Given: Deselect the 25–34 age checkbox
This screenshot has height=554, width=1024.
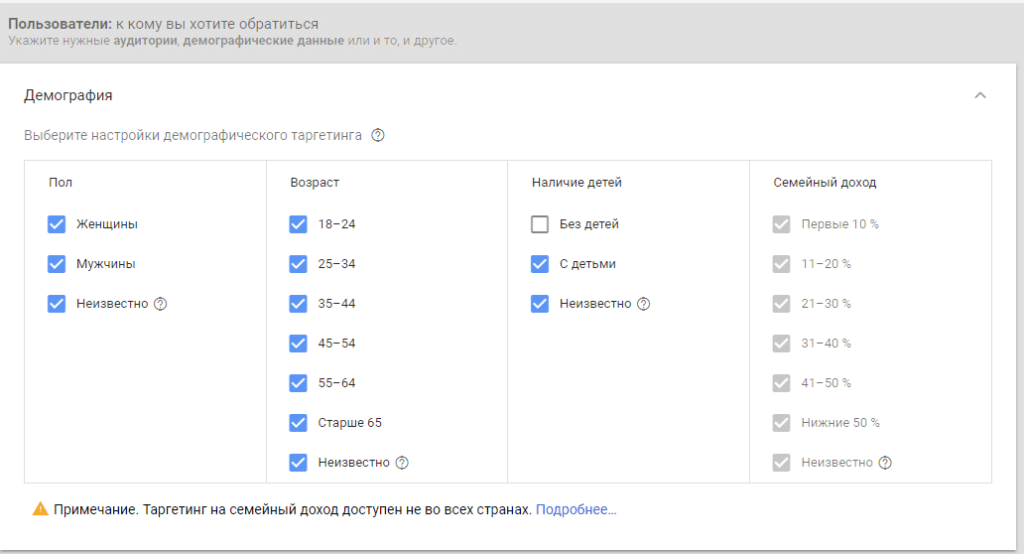Looking at the screenshot, I should pos(298,264).
